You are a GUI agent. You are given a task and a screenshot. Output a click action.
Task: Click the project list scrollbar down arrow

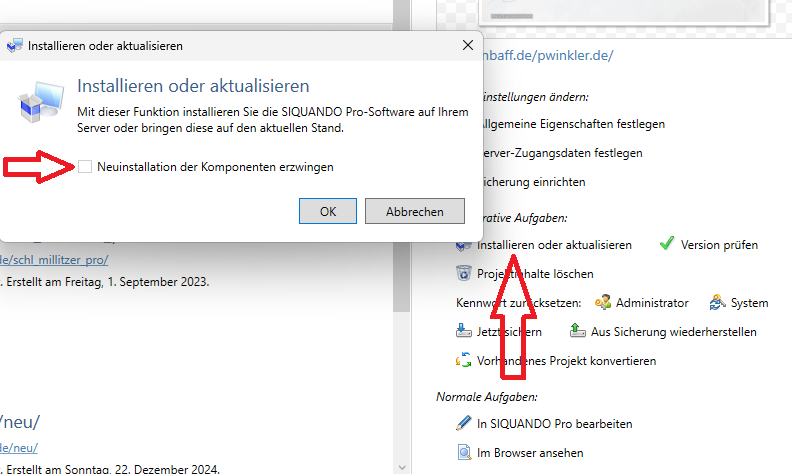click(x=402, y=467)
